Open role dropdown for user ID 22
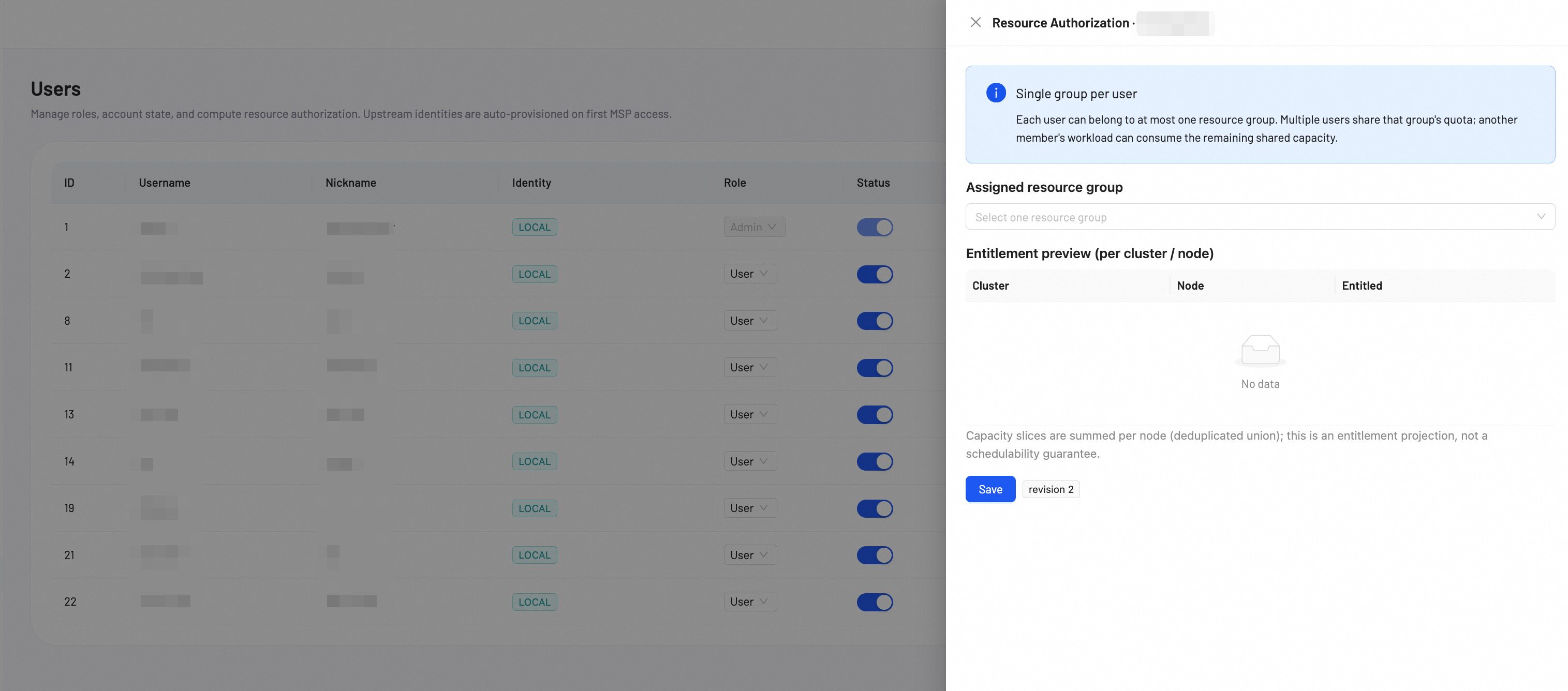The height and width of the screenshot is (691, 1568). [x=750, y=602]
